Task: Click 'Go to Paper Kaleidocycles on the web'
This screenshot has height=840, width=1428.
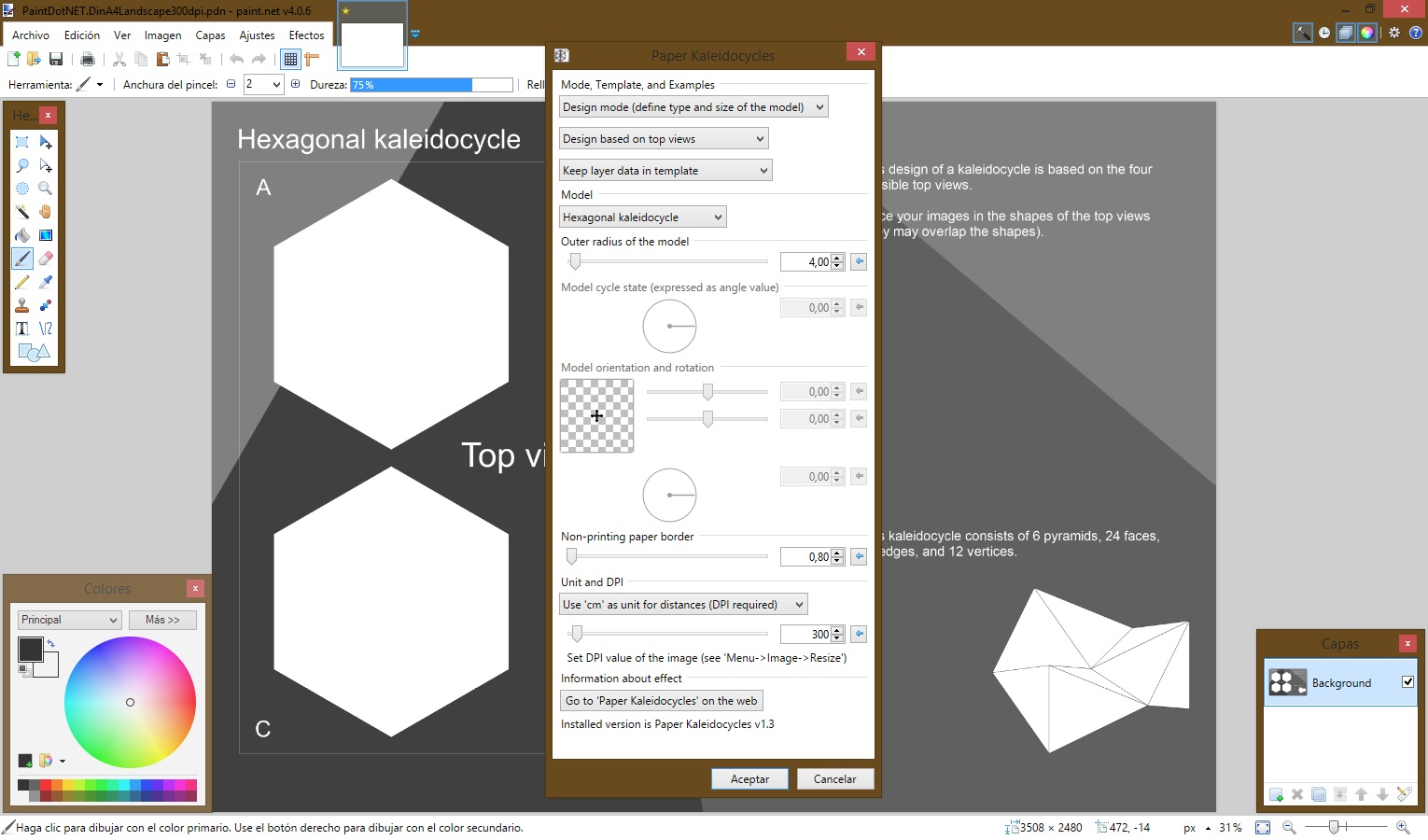Action: pos(661,701)
